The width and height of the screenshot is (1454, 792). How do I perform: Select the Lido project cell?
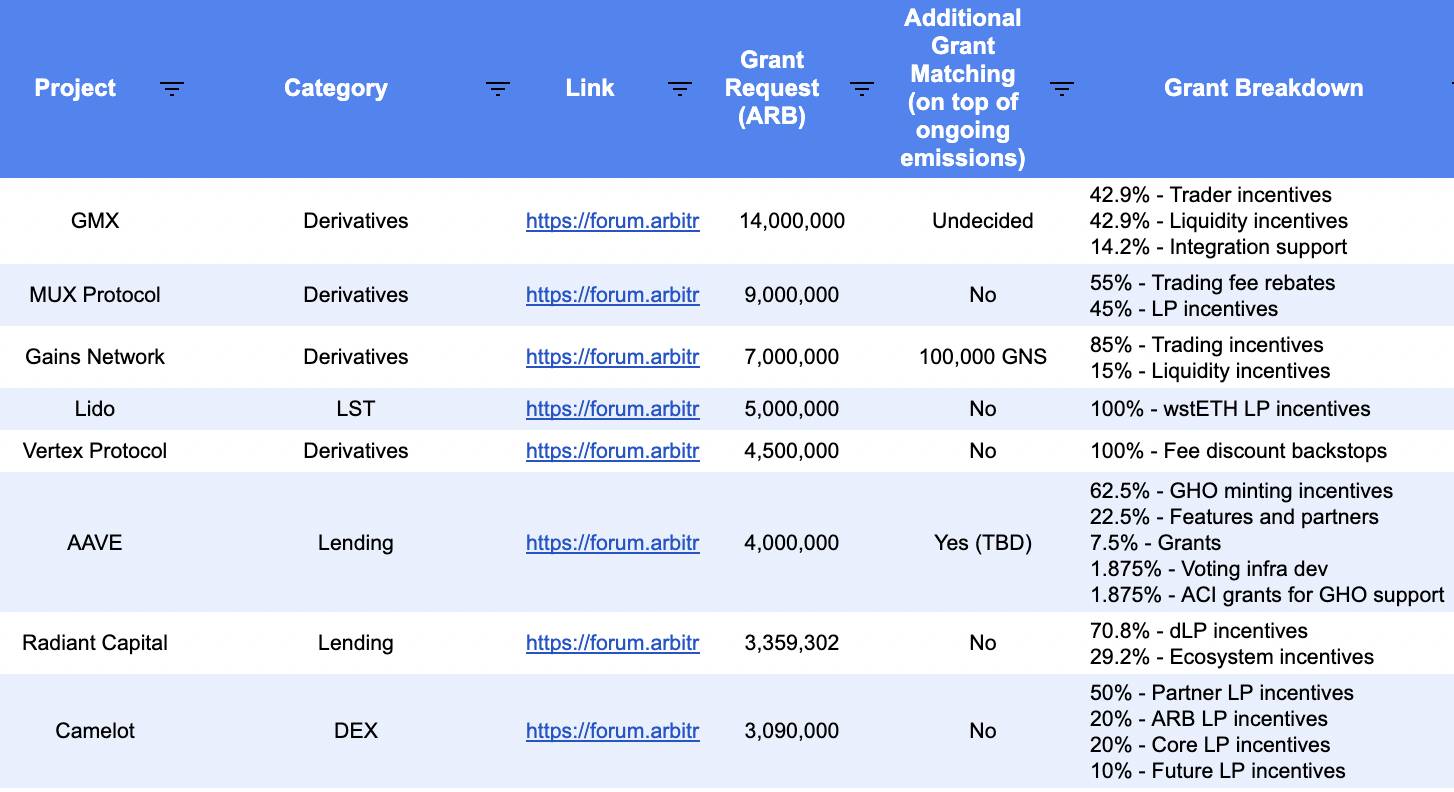click(95, 409)
